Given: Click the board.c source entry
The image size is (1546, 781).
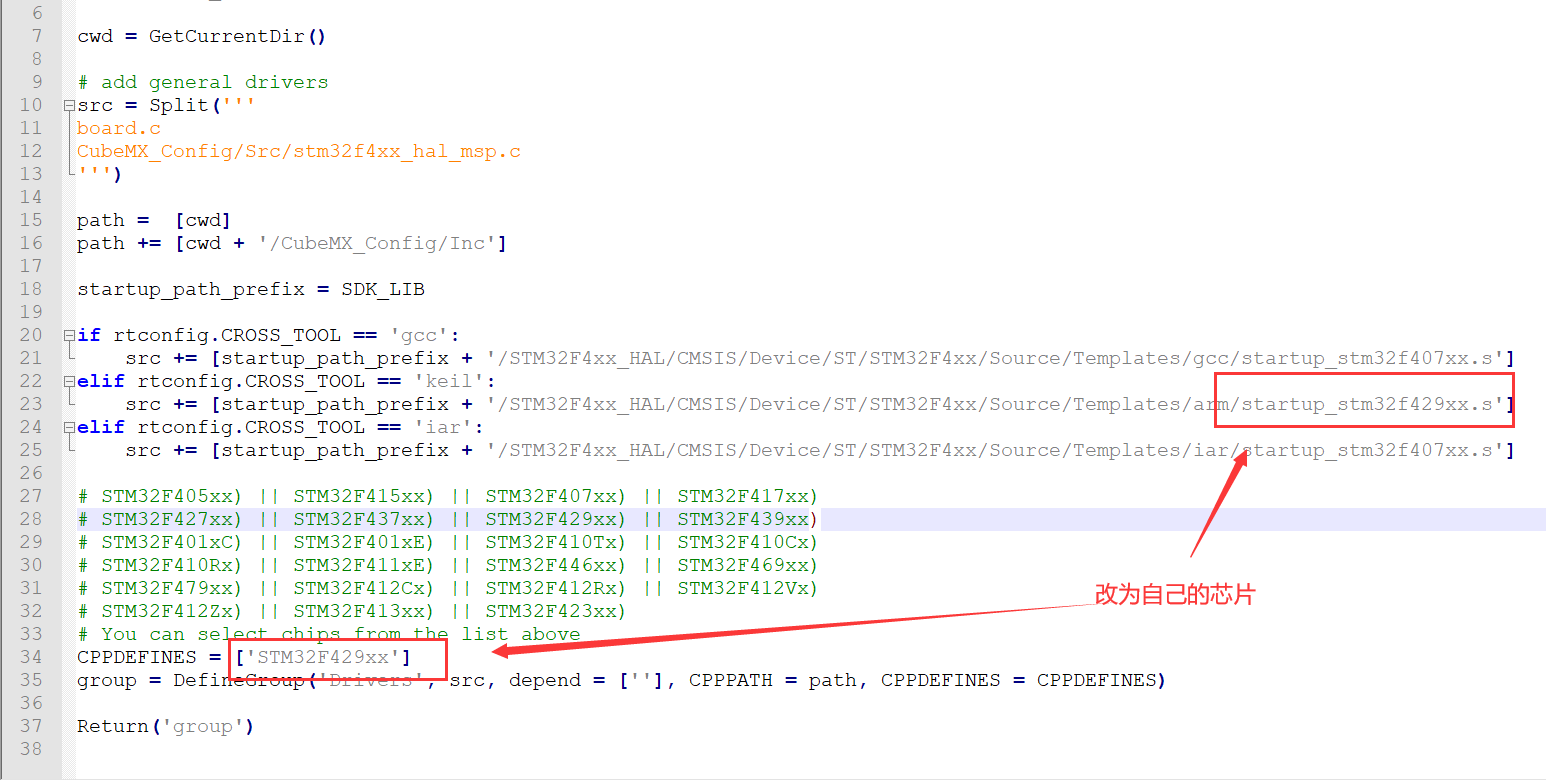Looking at the screenshot, I should [x=119, y=128].
